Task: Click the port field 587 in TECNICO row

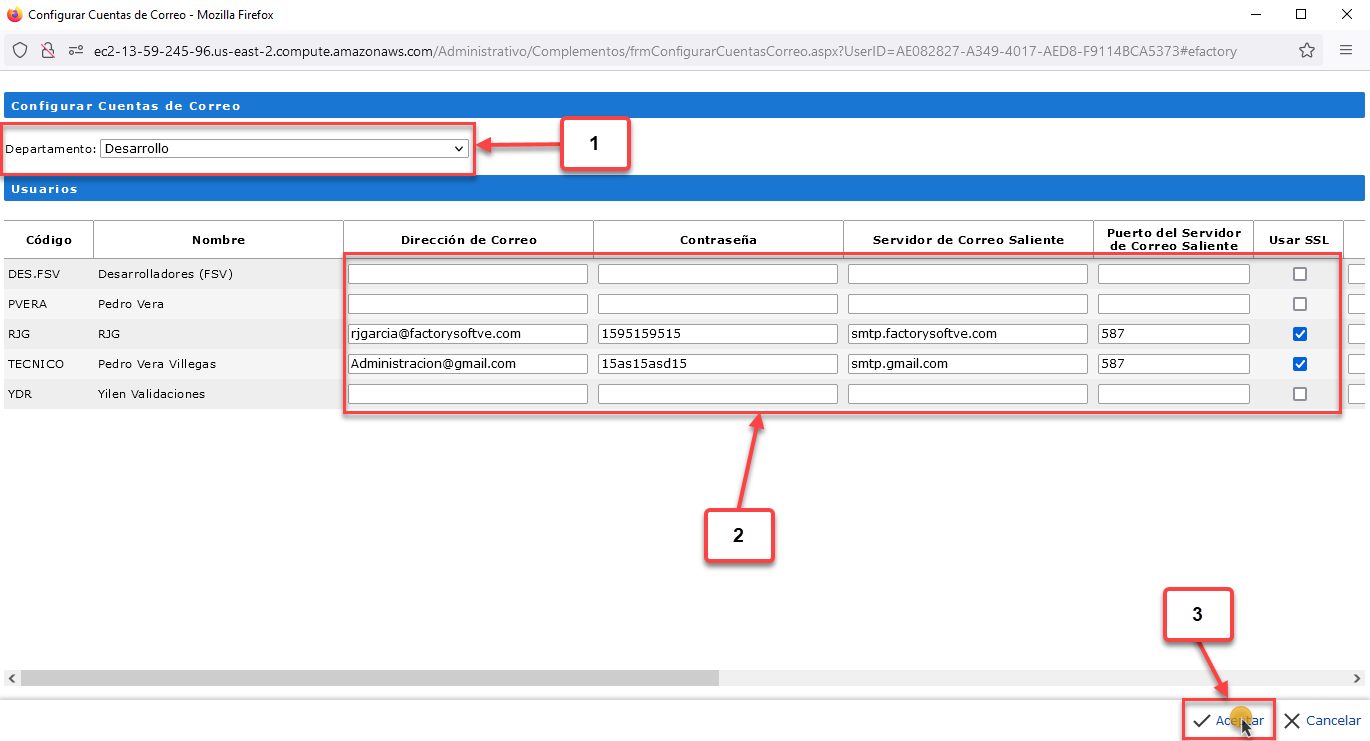Action: coord(1174,364)
